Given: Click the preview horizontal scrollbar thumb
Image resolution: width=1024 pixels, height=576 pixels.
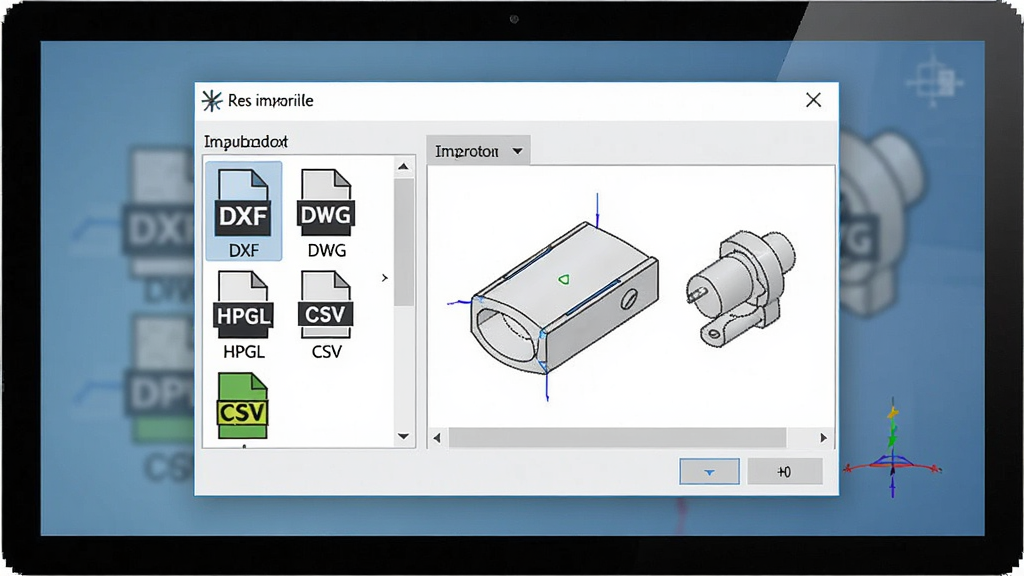Looking at the screenshot, I should click(617, 438).
